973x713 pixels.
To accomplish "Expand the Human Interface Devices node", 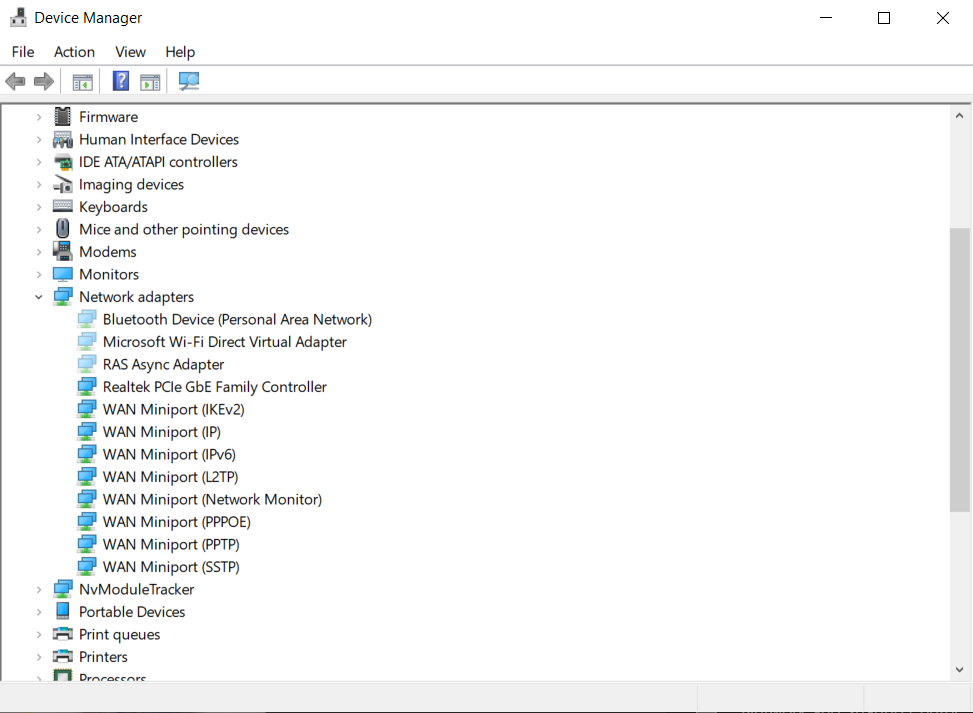I will tap(39, 140).
